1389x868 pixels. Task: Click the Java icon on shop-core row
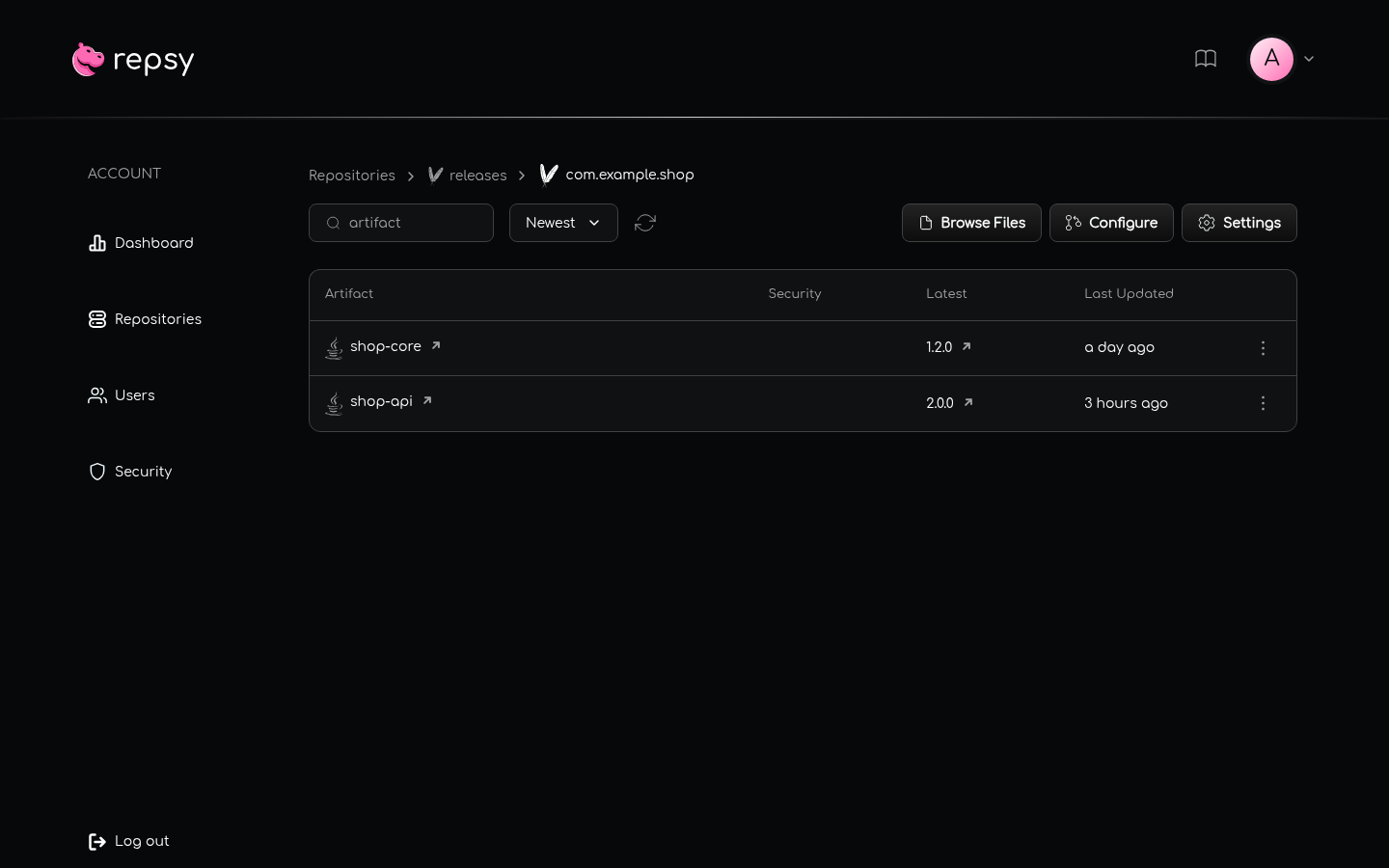[x=334, y=348]
